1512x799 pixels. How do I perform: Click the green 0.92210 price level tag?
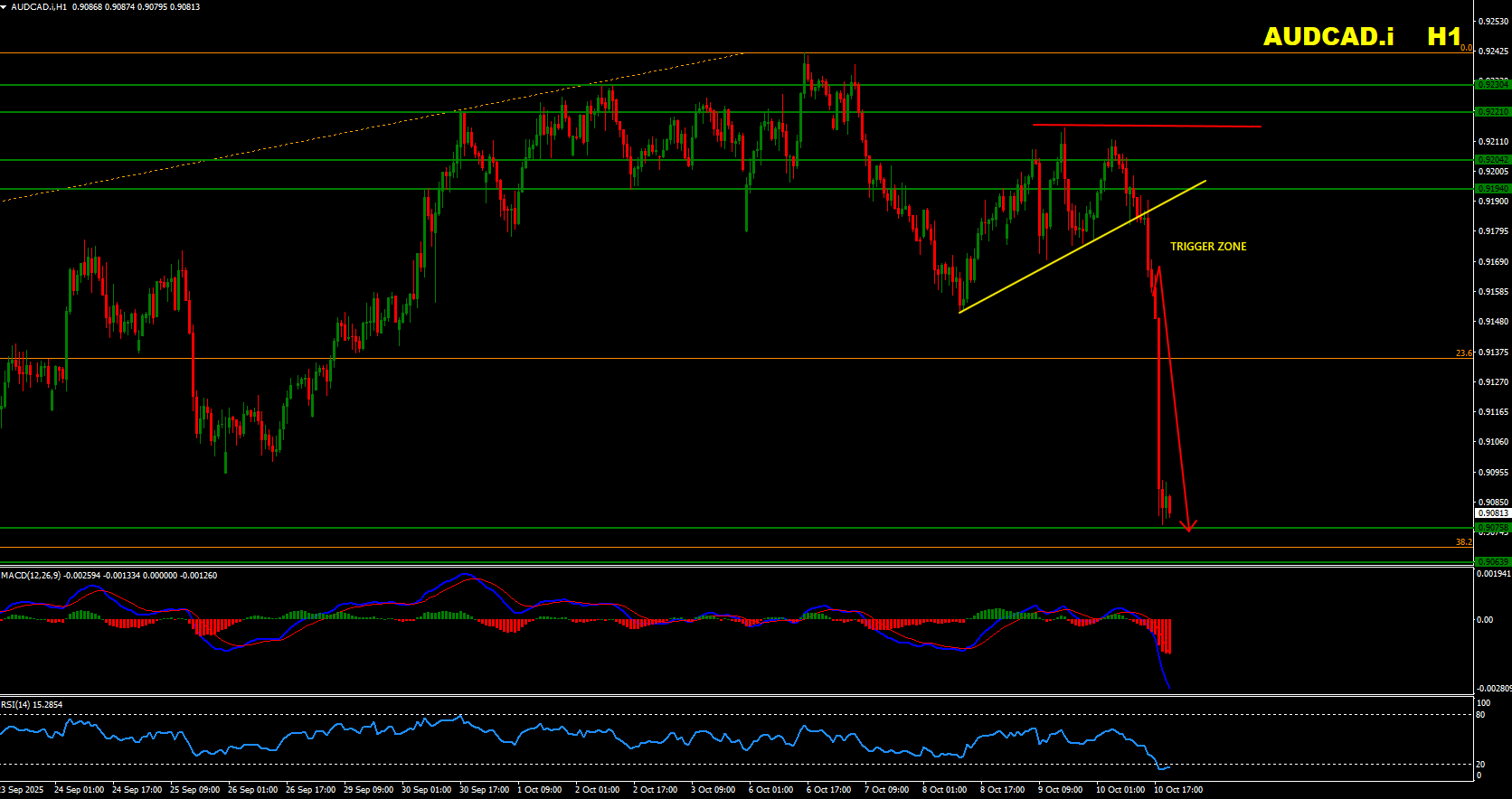pyautogui.click(x=1492, y=112)
